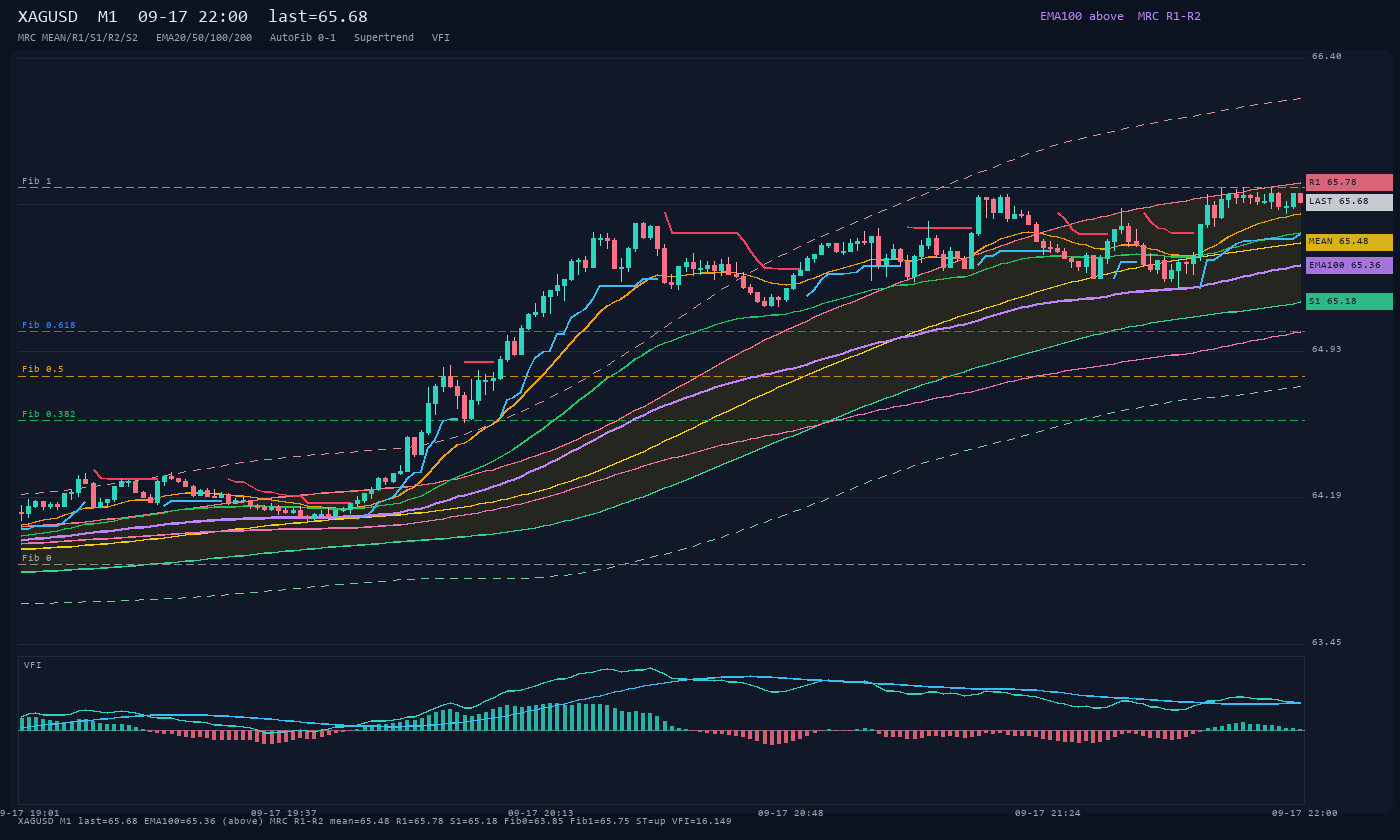Click the VFI label in the top legend
Viewport: 1400px width, 840px height.
[x=441, y=38]
